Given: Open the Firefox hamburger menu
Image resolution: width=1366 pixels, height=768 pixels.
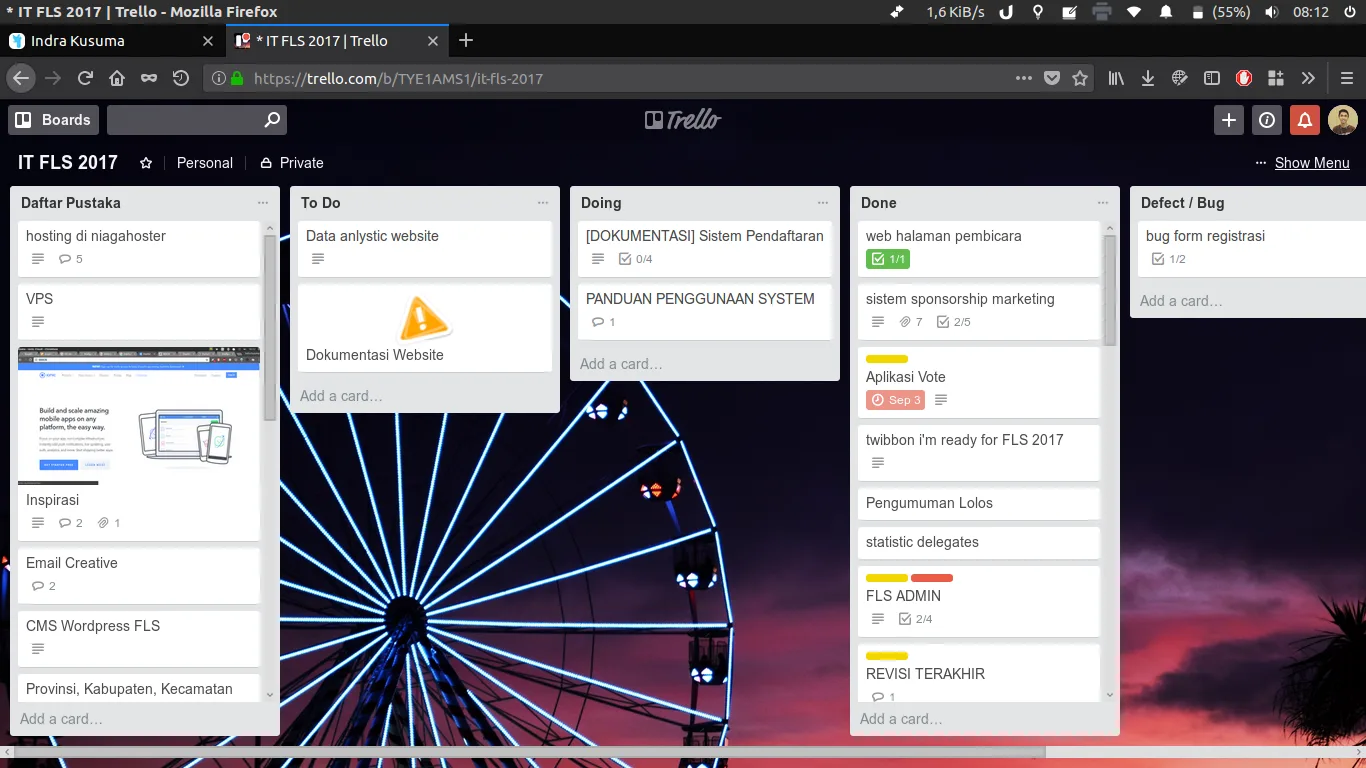Looking at the screenshot, I should (x=1347, y=78).
